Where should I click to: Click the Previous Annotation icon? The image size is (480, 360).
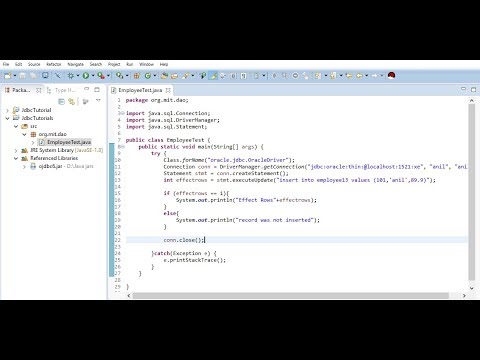pos(333,76)
